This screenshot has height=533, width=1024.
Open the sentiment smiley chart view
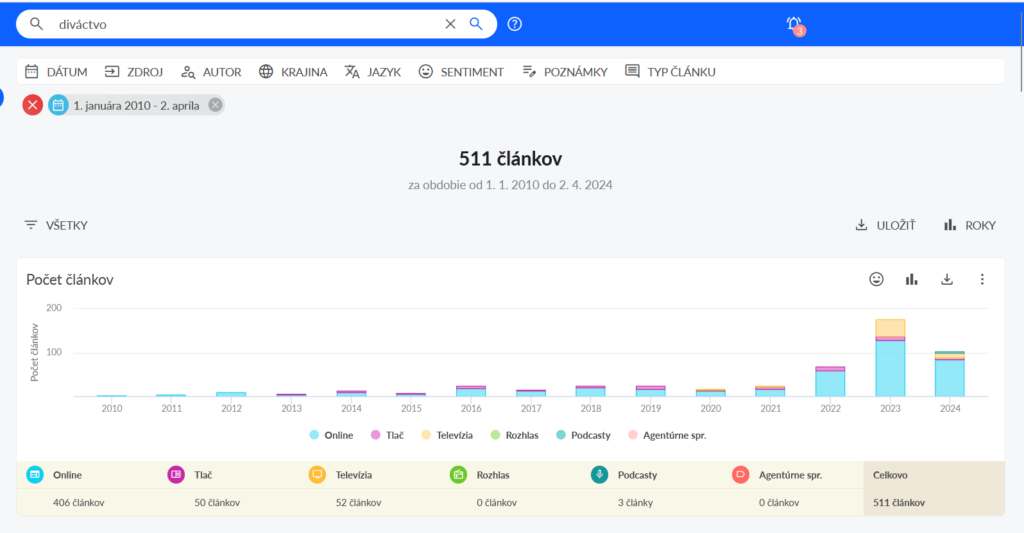(876, 279)
